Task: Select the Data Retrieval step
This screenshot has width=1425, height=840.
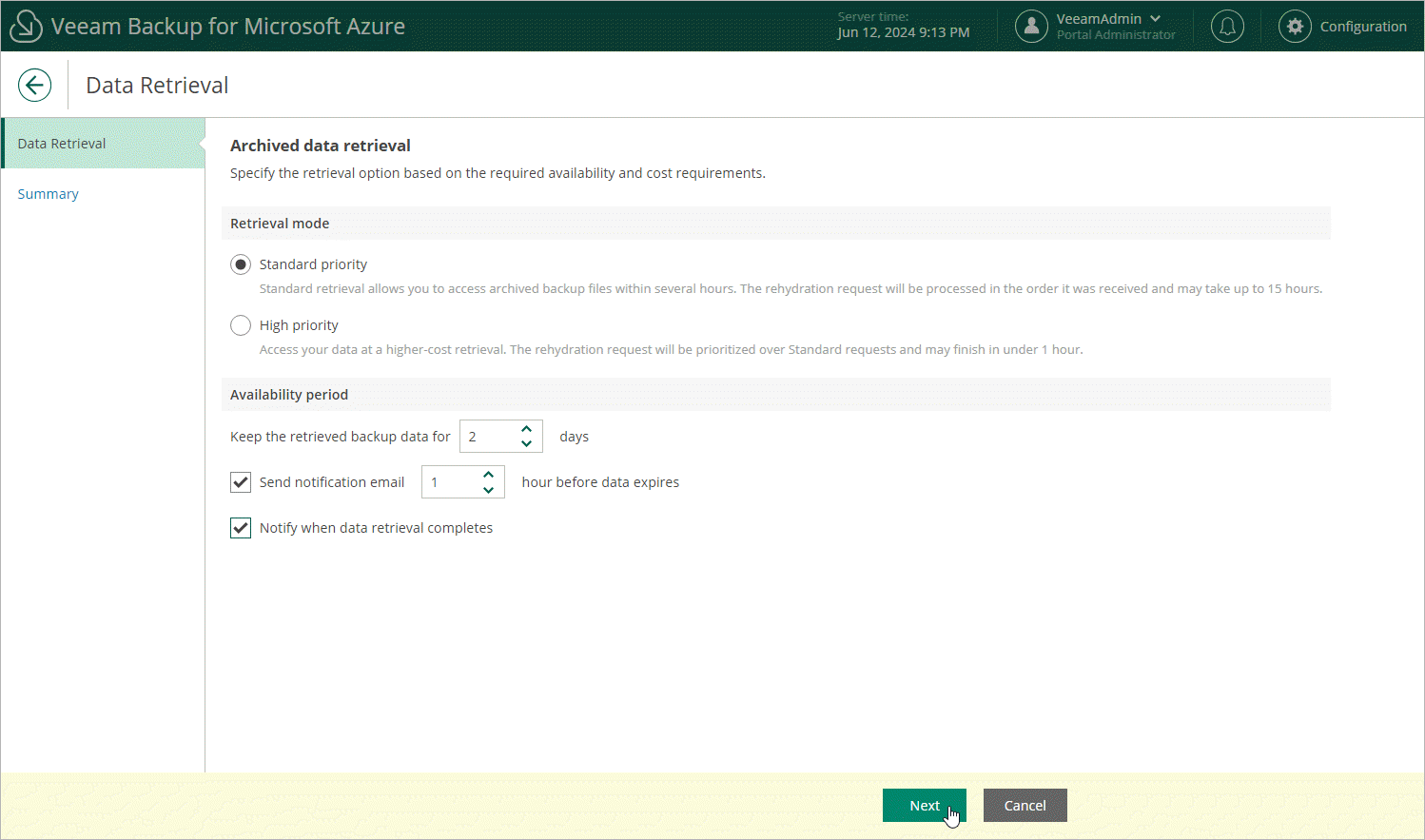Action: pyautogui.click(x=103, y=143)
